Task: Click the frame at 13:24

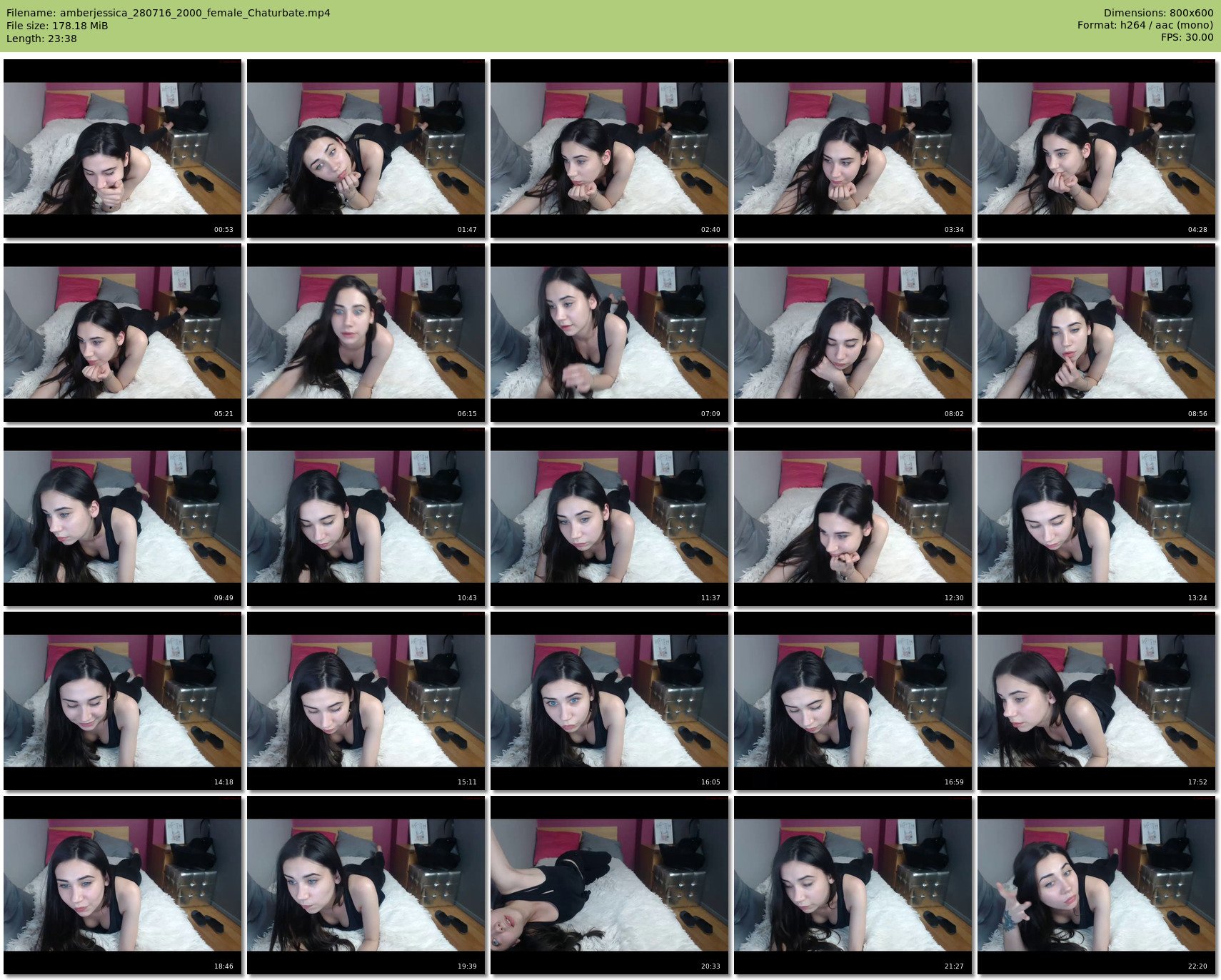Action: point(1096,517)
